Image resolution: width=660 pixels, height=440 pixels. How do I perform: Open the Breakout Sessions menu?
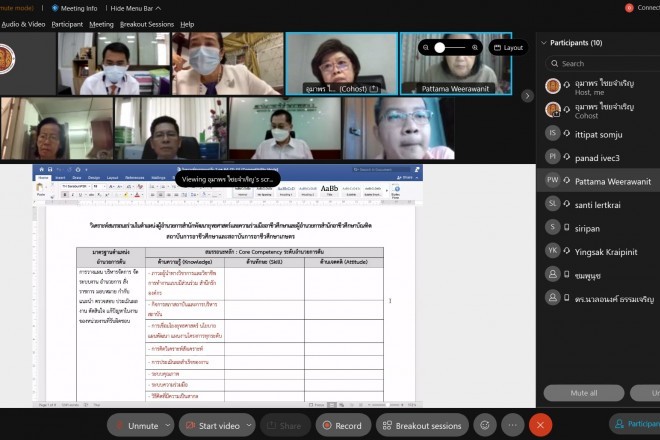pyautogui.click(x=146, y=24)
